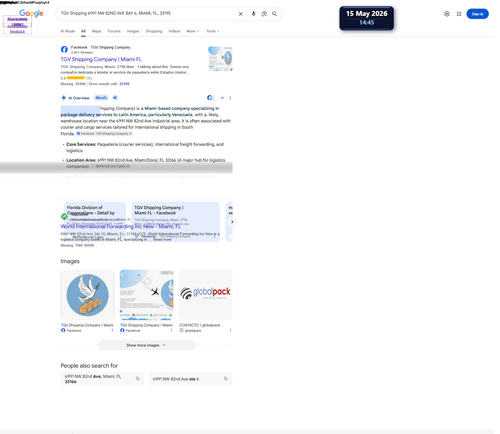
Task: Open 'TGV Shipping Company | Miami FL' result link
Action: [101, 59]
